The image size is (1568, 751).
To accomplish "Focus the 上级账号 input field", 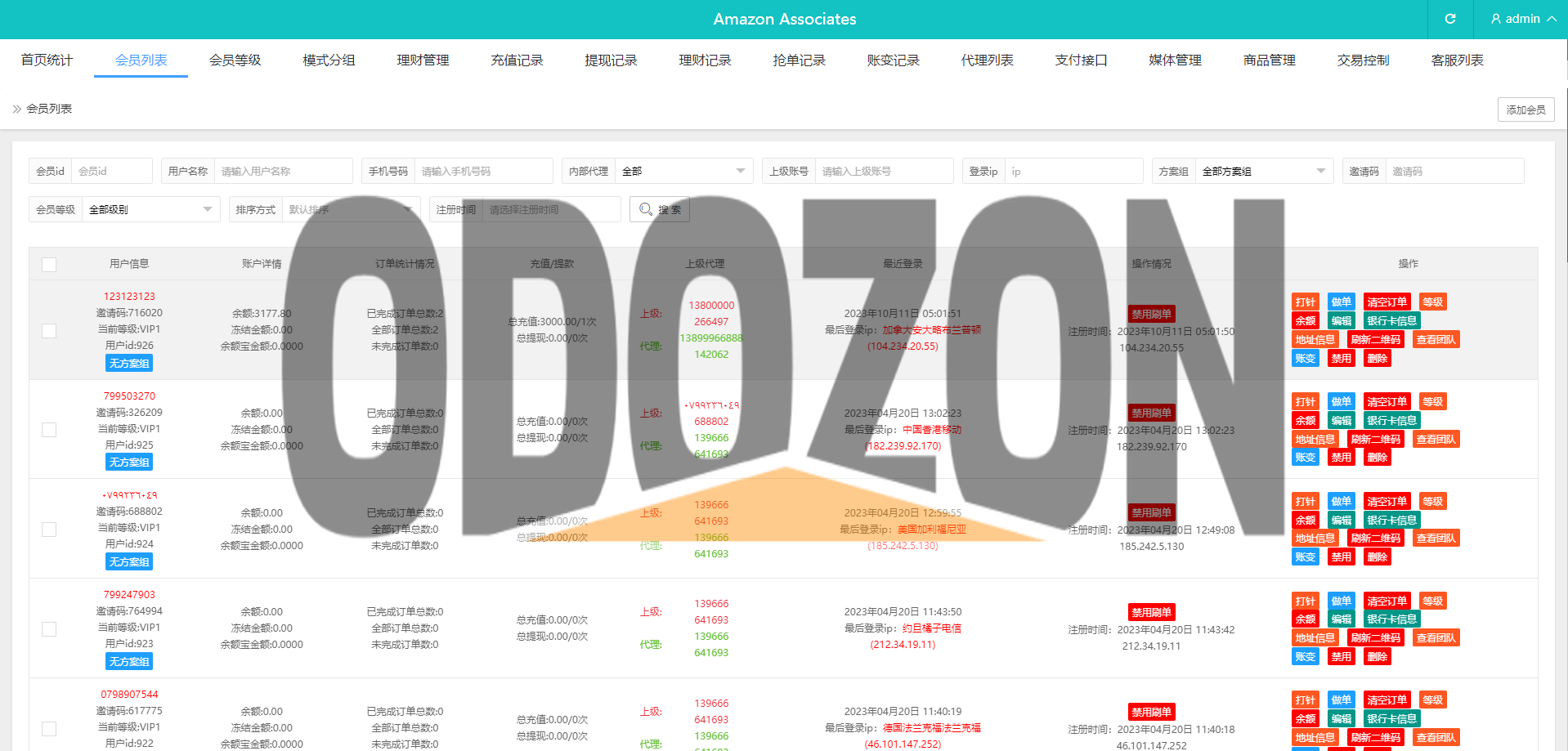I will click(885, 171).
